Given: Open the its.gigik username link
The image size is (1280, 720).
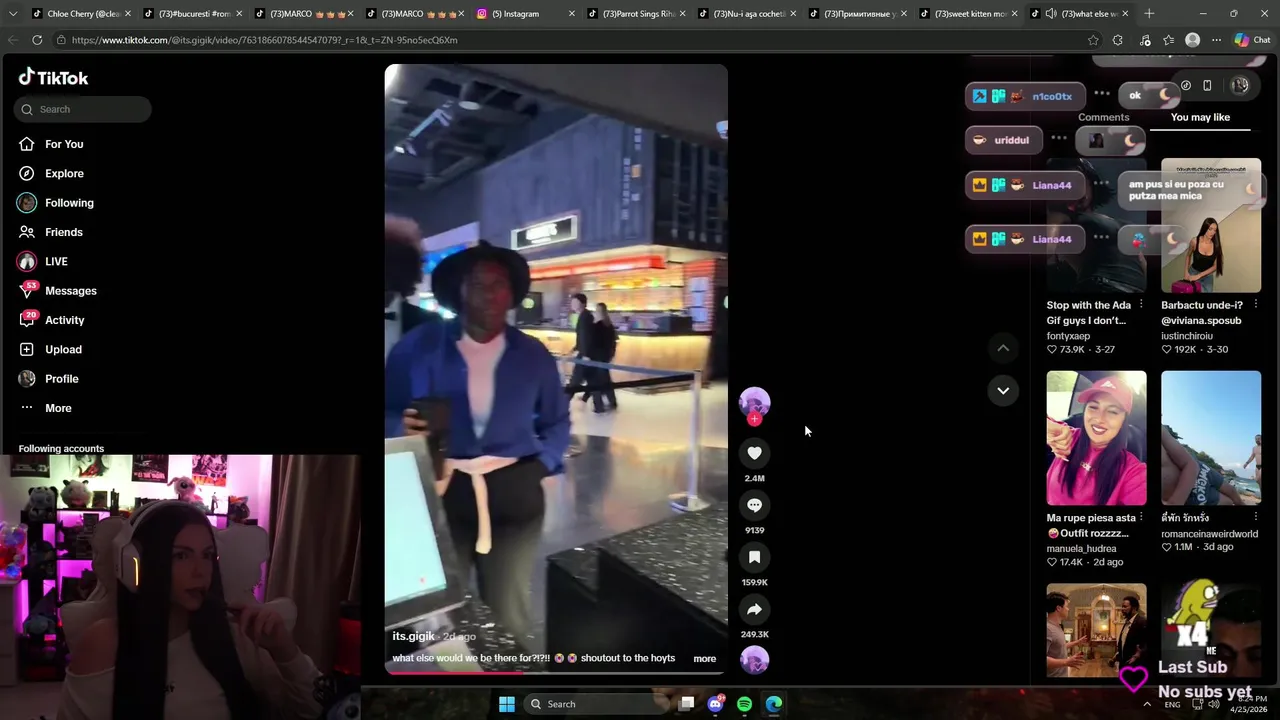Looking at the screenshot, I should 413,636.
